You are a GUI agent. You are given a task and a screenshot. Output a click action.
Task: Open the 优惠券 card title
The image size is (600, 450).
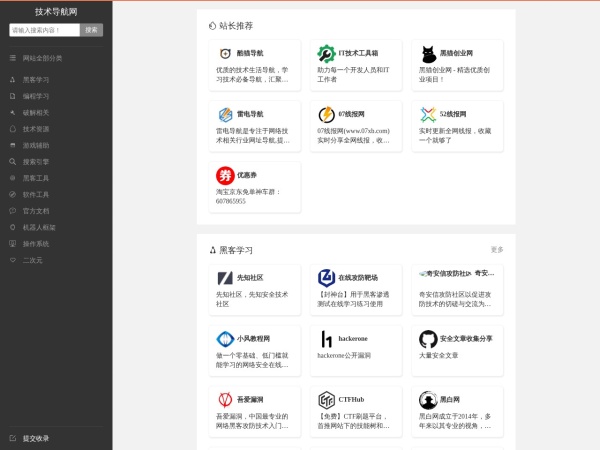point(247,175)
